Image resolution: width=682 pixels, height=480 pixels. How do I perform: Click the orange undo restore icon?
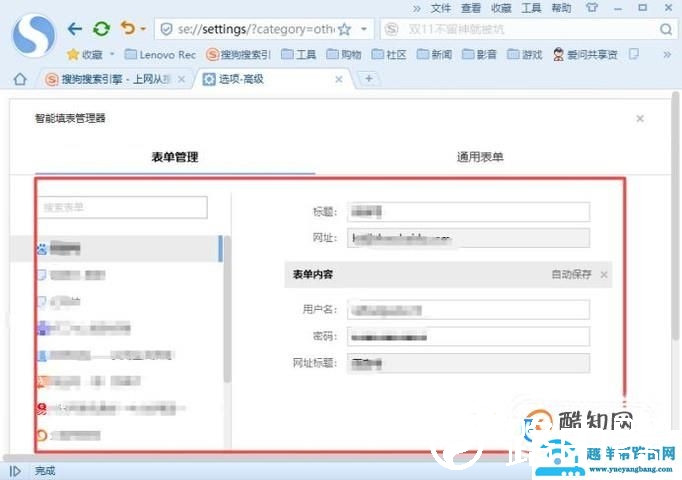127,28
